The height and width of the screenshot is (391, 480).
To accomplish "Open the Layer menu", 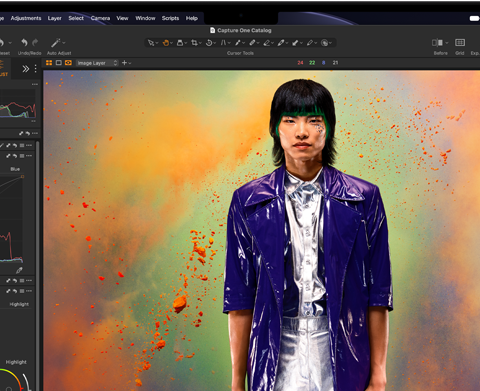I will [x=55, y=18].
